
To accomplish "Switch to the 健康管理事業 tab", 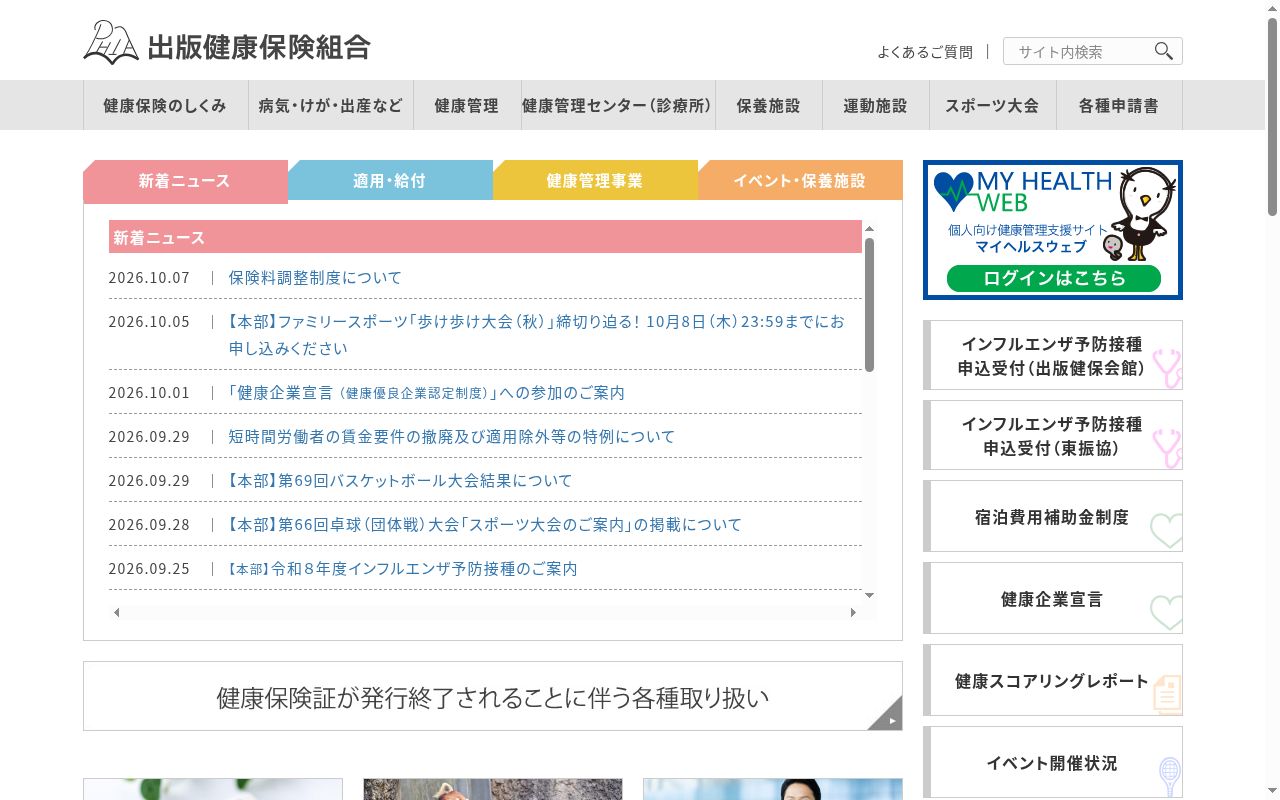I will (595, 181).
